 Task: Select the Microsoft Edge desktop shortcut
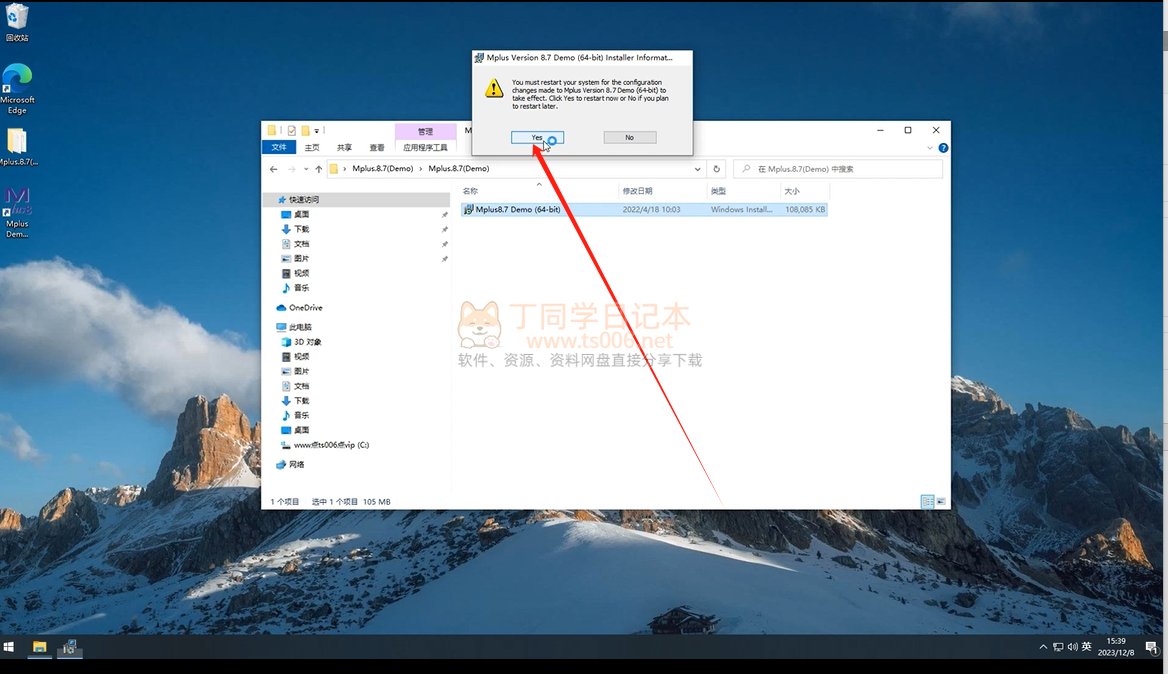(17, 89)
